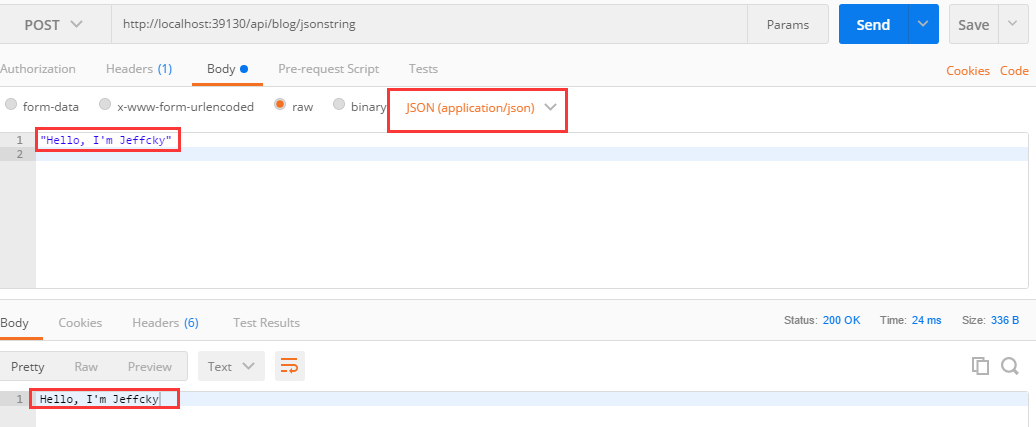
Task: Click the request URL input field
Action: (429, 24)
